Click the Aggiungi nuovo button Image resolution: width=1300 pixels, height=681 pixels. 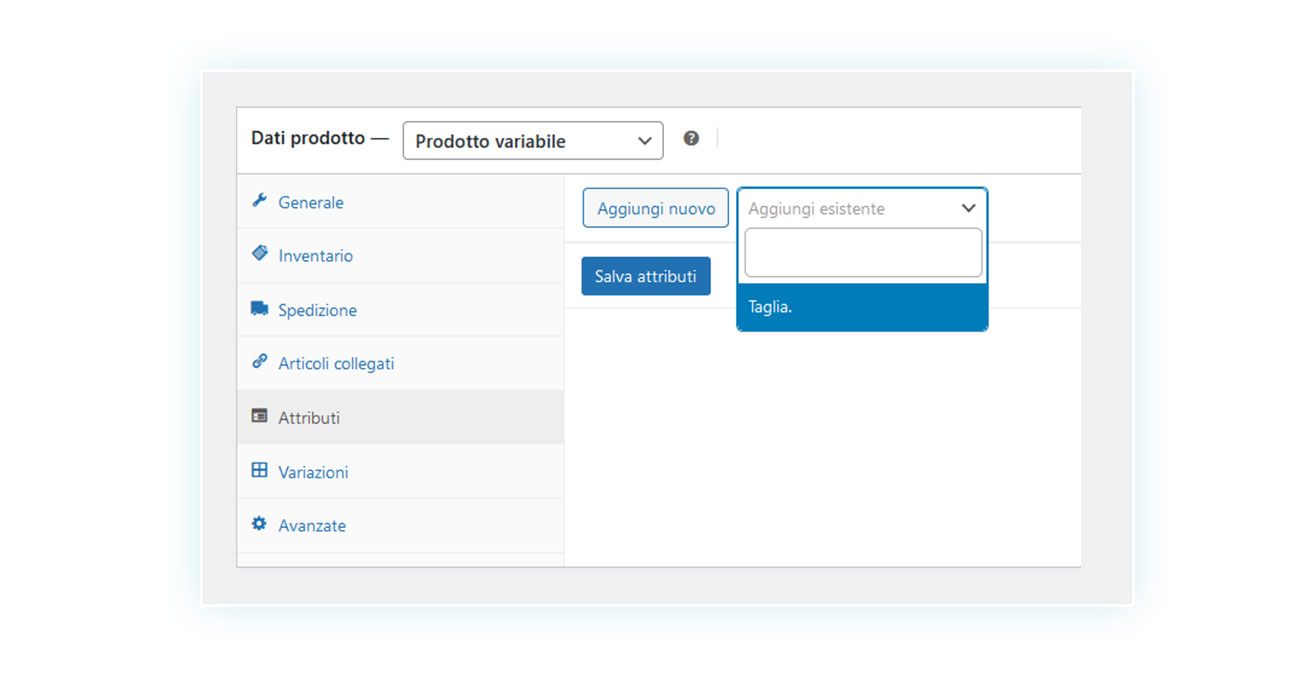[x=656, y=208]
